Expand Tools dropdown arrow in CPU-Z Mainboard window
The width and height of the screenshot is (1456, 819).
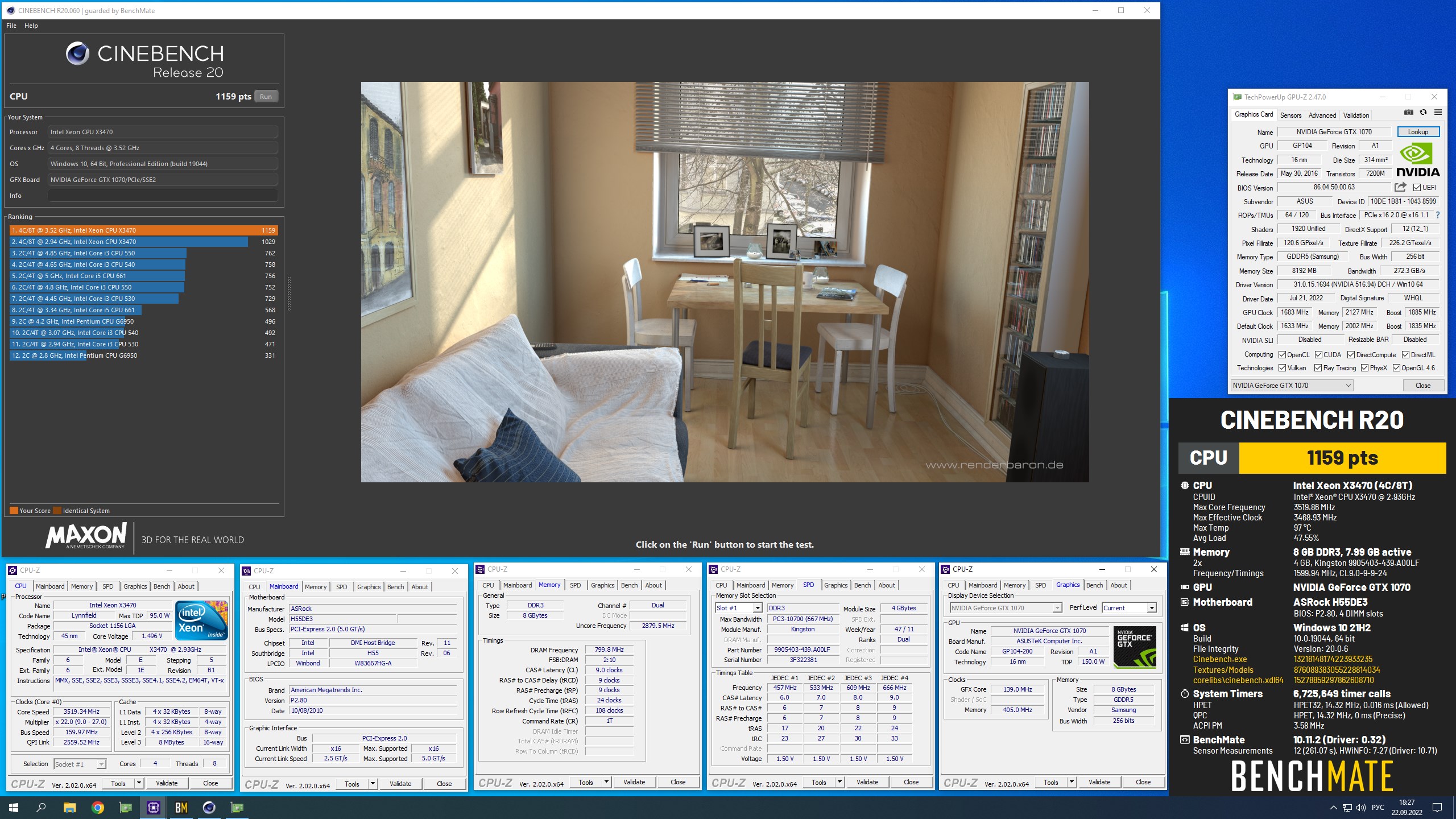point(373,784)
